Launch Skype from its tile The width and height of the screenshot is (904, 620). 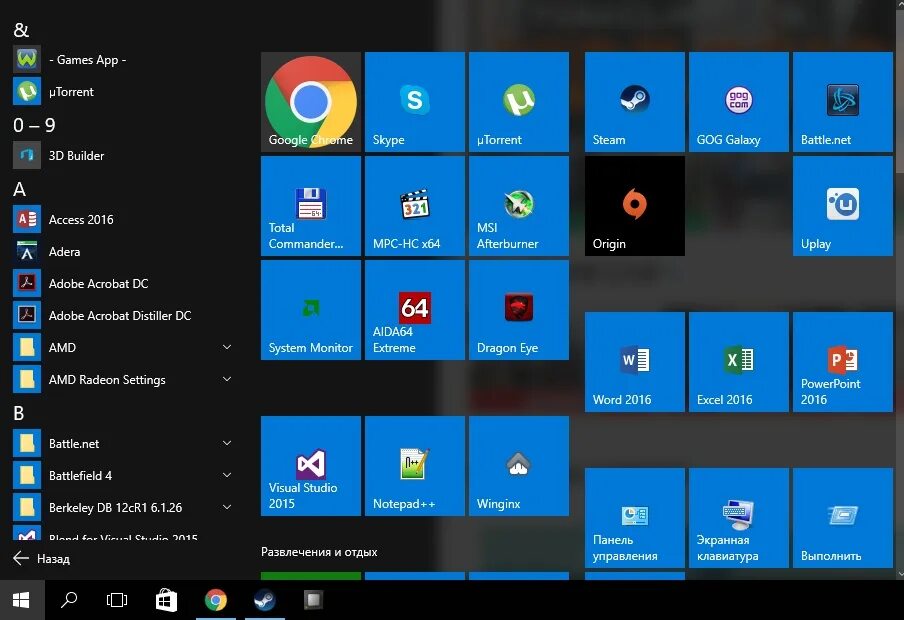coord(415,102)
